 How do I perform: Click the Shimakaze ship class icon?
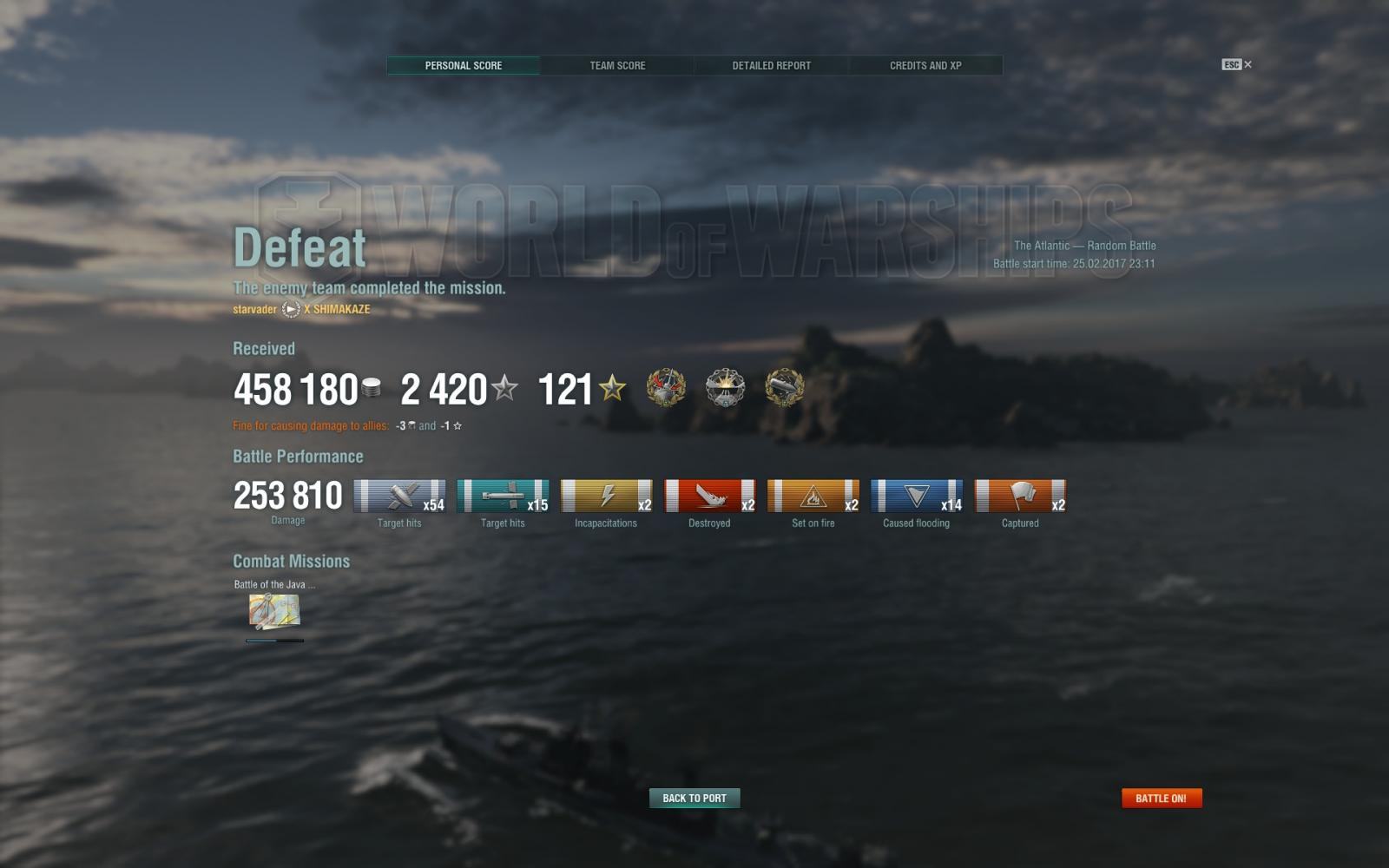coord(291,309)
